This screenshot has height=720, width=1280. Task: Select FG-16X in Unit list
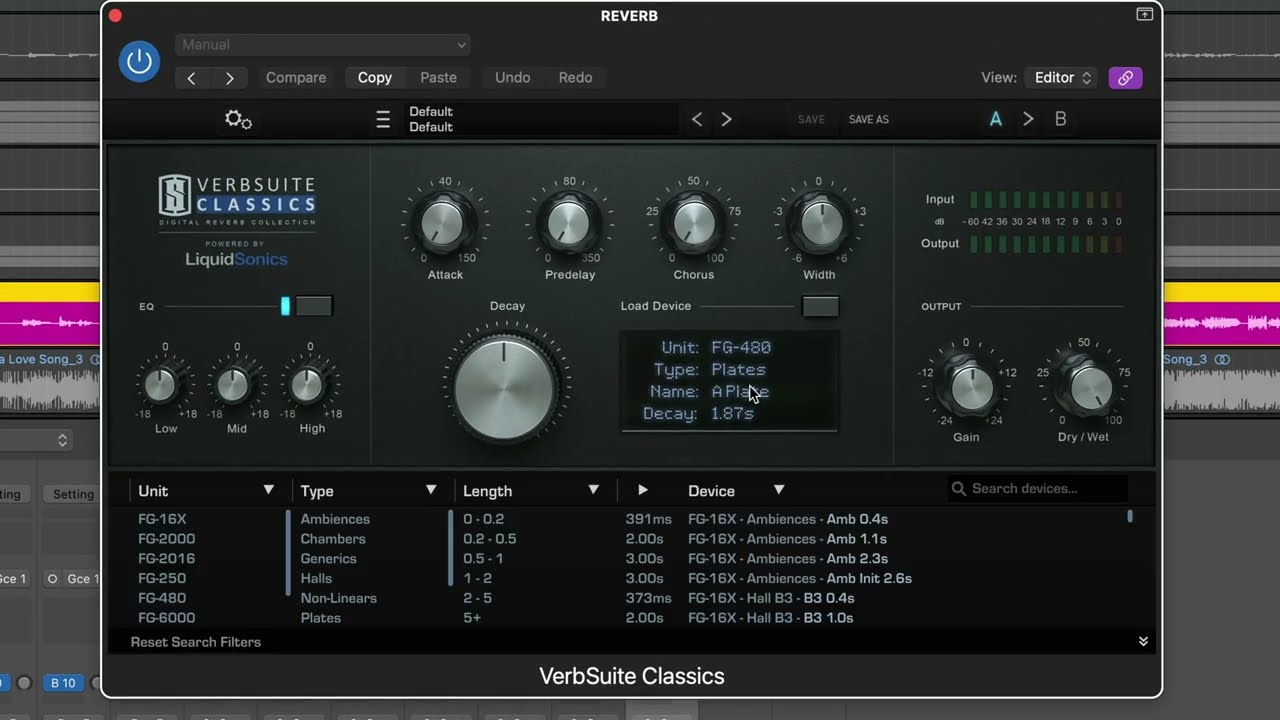162,519
